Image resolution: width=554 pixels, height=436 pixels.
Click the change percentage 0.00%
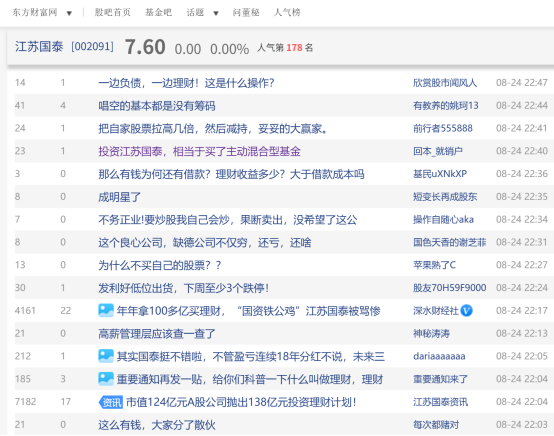tap(229, 49)
